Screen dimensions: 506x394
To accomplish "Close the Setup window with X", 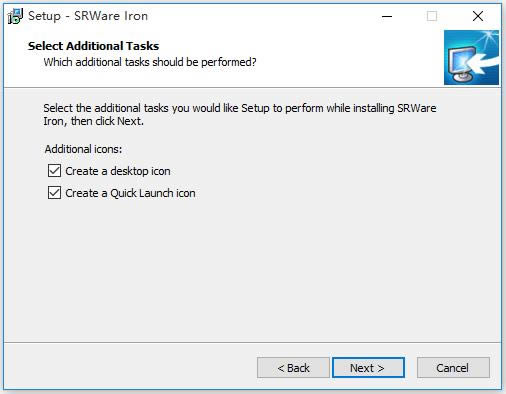I will pyautogui.click(x=478, y=16).
